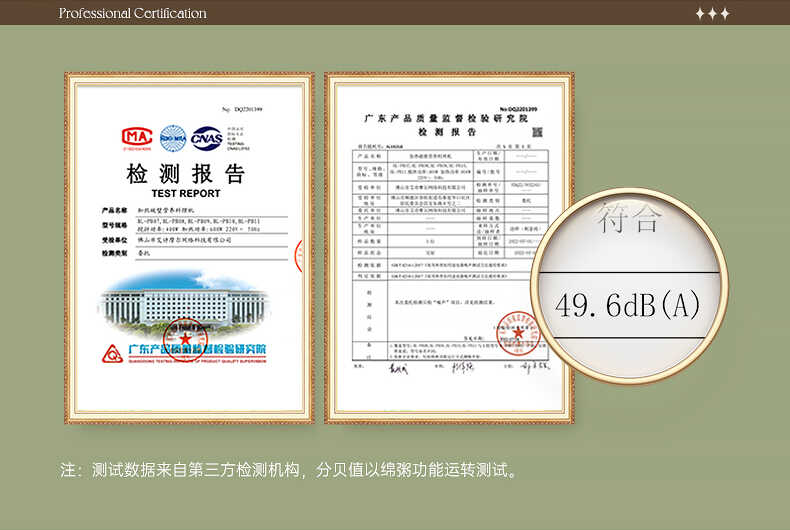
Task: Click the 产品名称 label on left certificate
Action: (114, 210)
